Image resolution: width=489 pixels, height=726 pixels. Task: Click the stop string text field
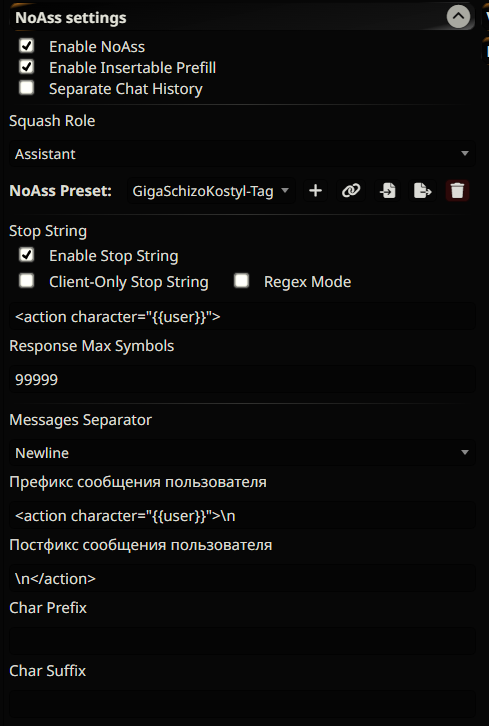point(242,317)
